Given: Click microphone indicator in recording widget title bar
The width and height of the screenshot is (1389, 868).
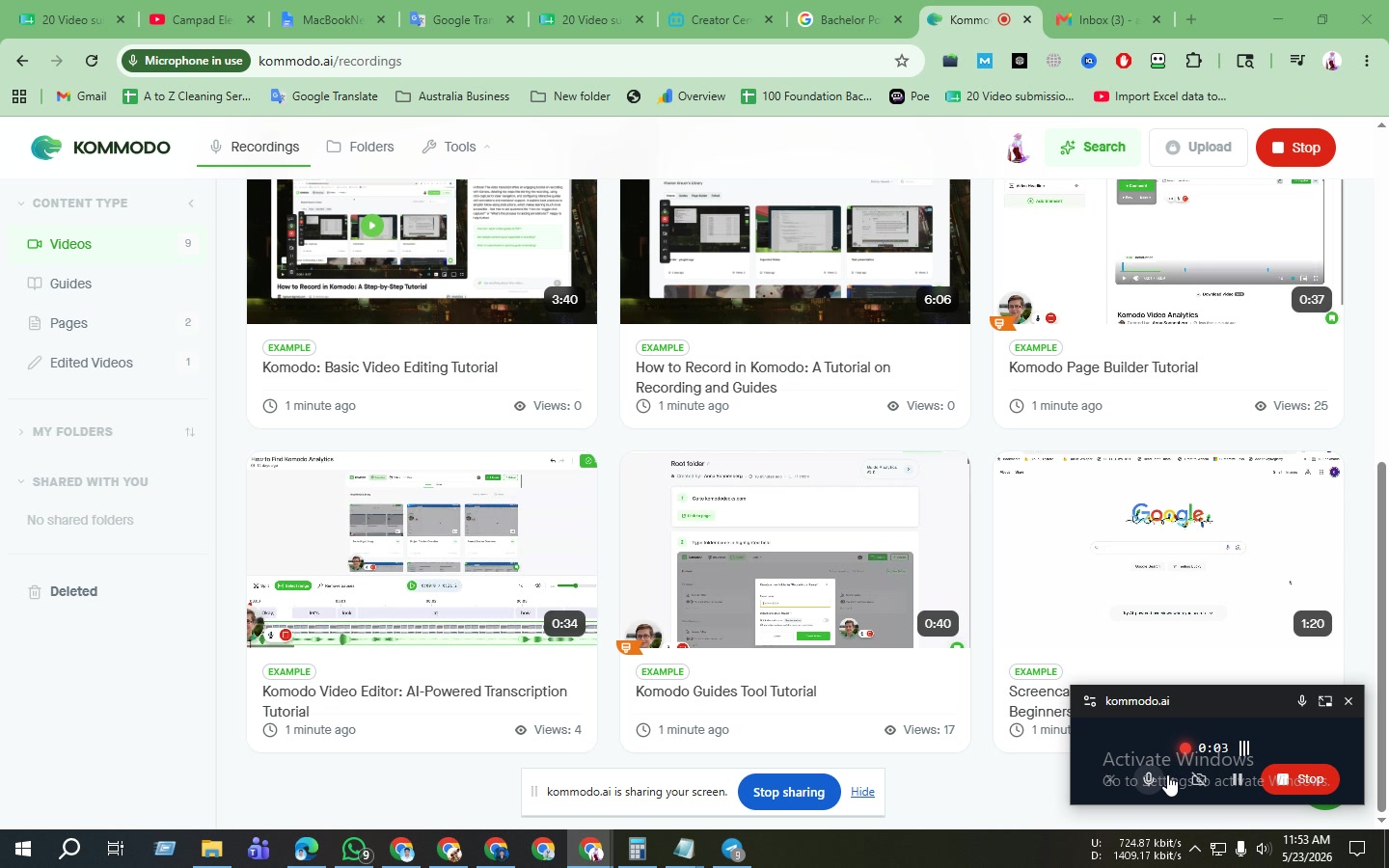Looking at the screenshot, I should click(1301, 701).
